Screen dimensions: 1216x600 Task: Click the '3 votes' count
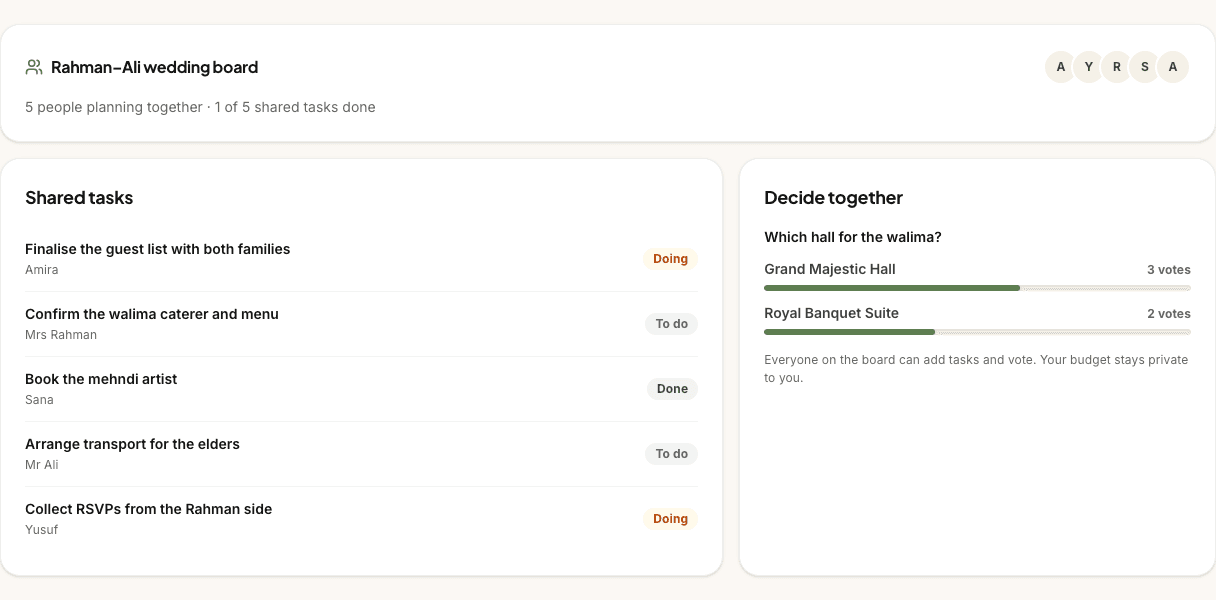[x=1169, y=270]
